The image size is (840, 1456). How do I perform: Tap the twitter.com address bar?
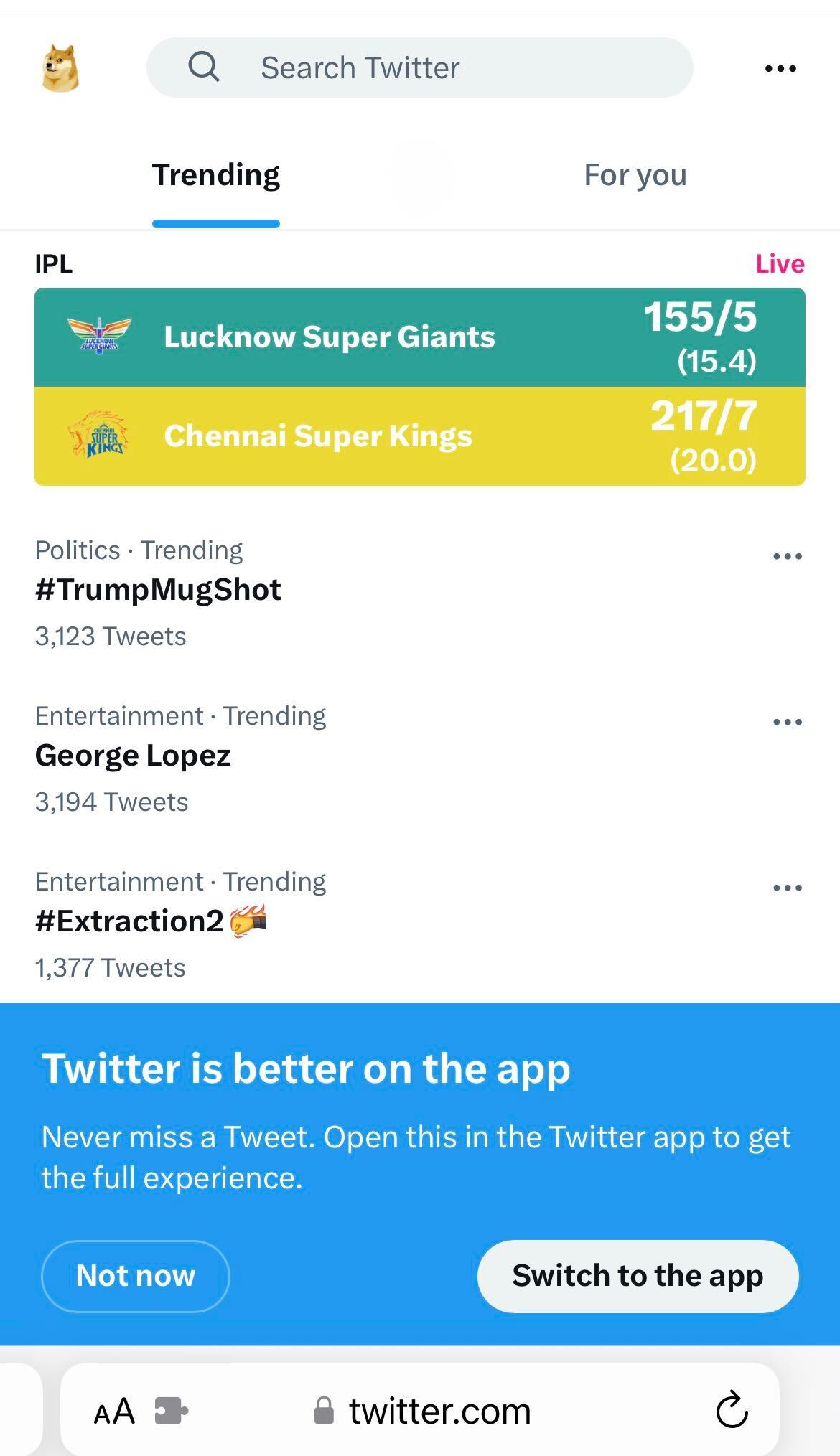tap(438, 1412)
